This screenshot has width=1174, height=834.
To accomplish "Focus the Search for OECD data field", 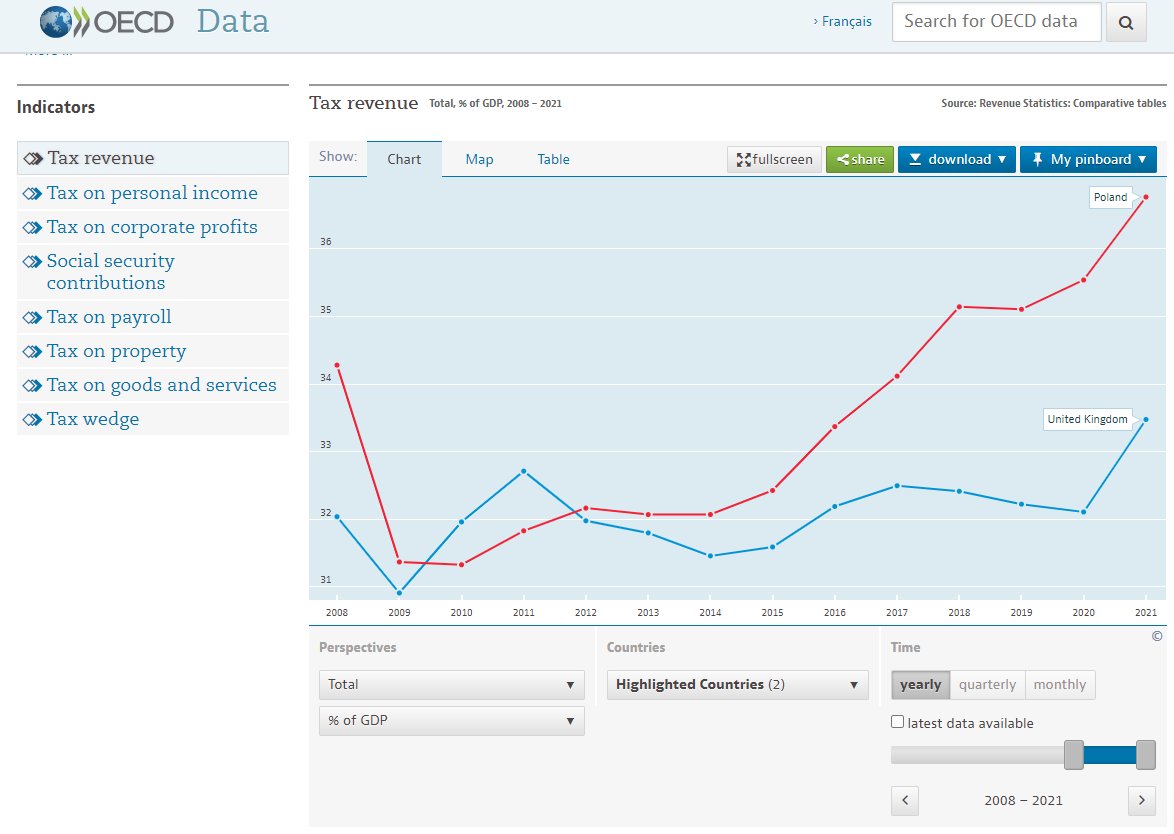I will click(x=997, y=22).
